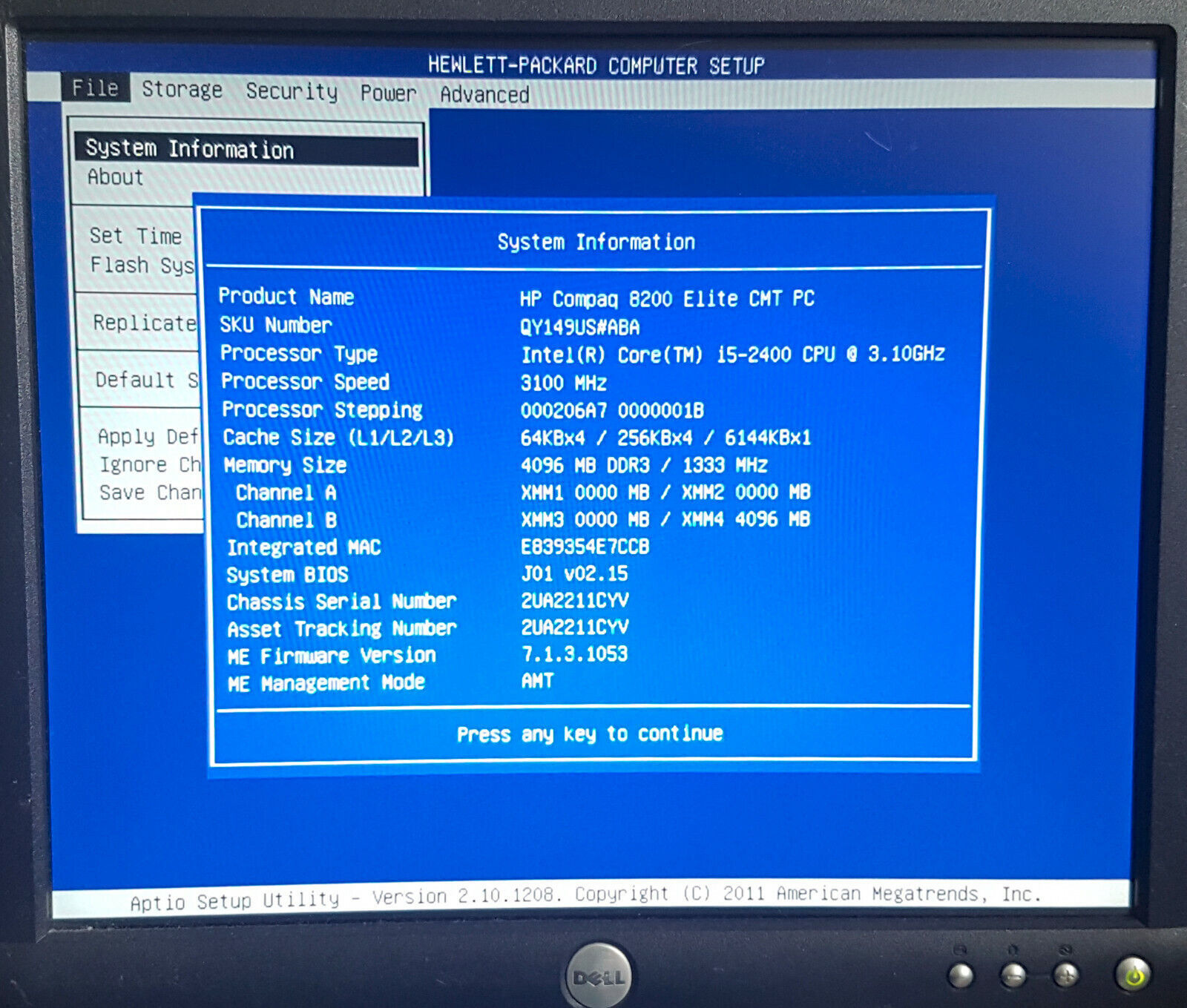Click the System Information dialog title
Image resolution: width=1187 pixels, height=1008 pixels.
pyautogui.click(x=596, y=242)
